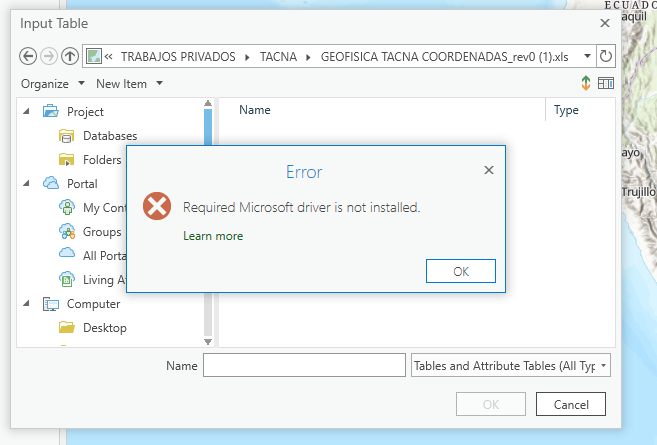Open the file type filter dropdown

pos(510,366)
